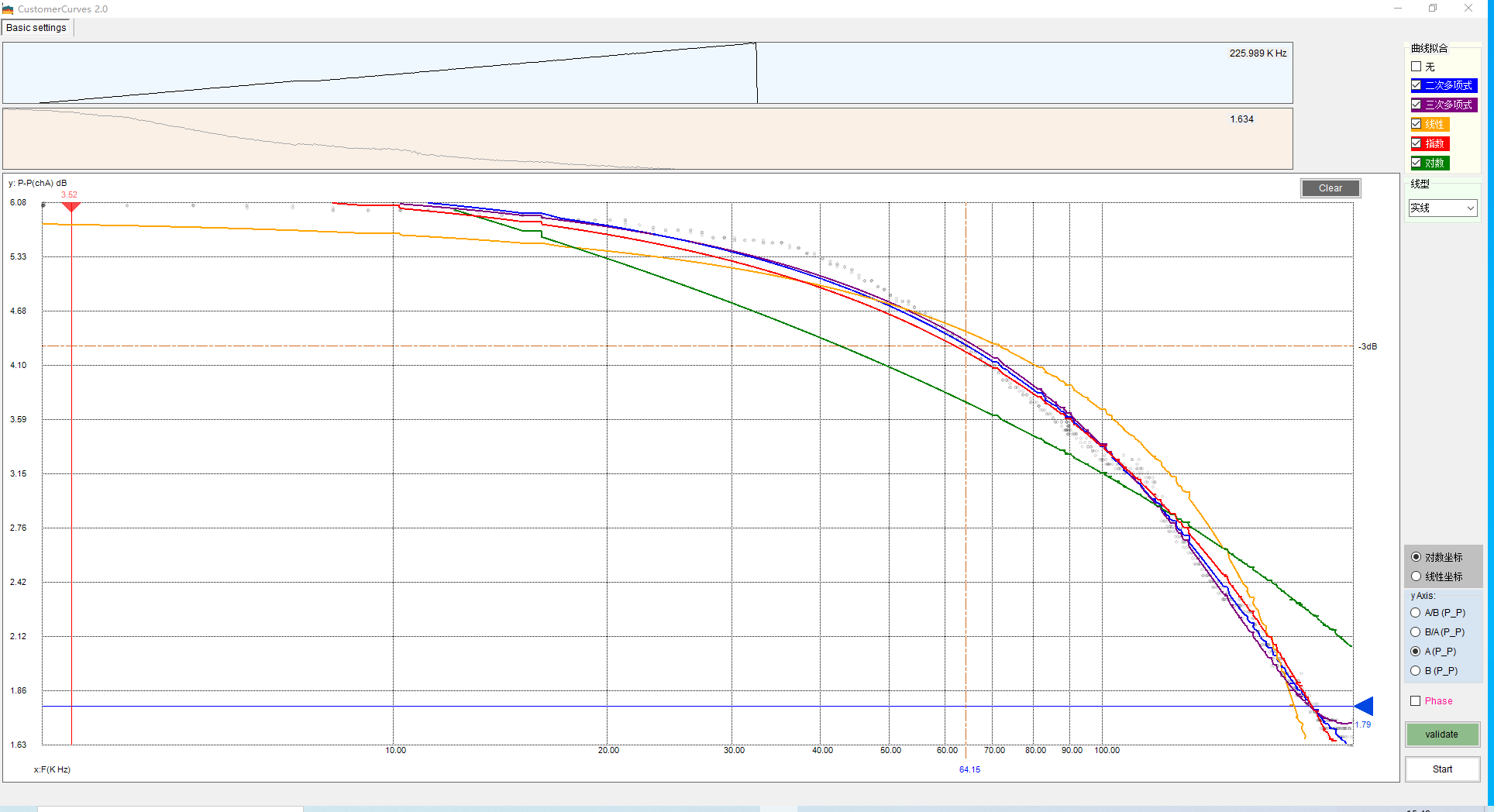Screen dimensions: 1494x812
Task: Click the 100.00 x-axis tick label
Action: (1107, 750)
